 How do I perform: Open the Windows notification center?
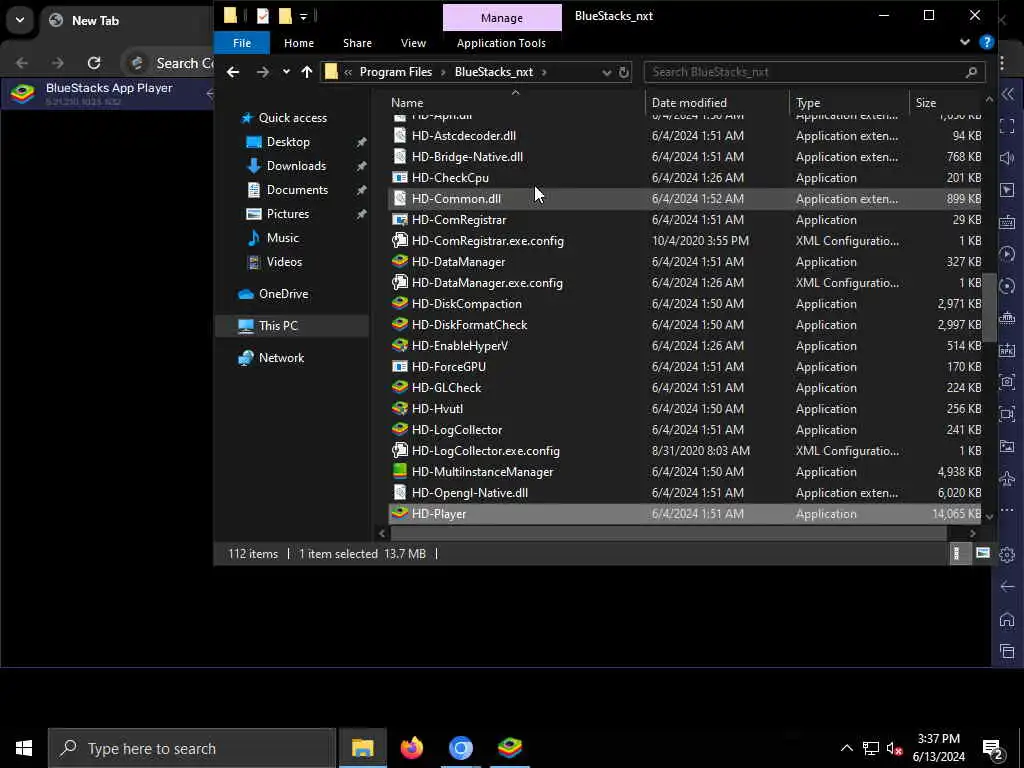tap(992, 748)
